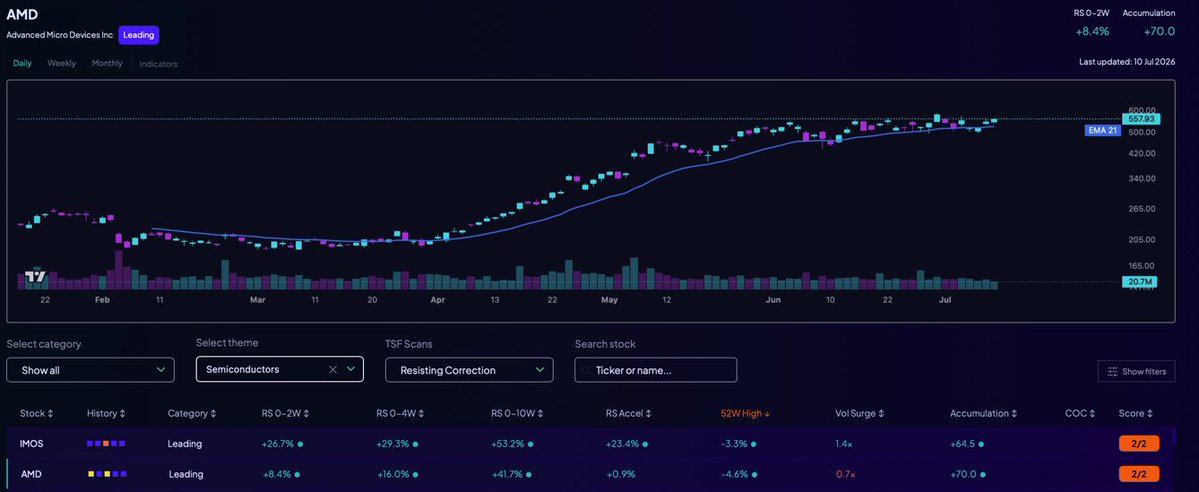Sort by COC column header
1199x492 pixels.
coord(1079,413)
